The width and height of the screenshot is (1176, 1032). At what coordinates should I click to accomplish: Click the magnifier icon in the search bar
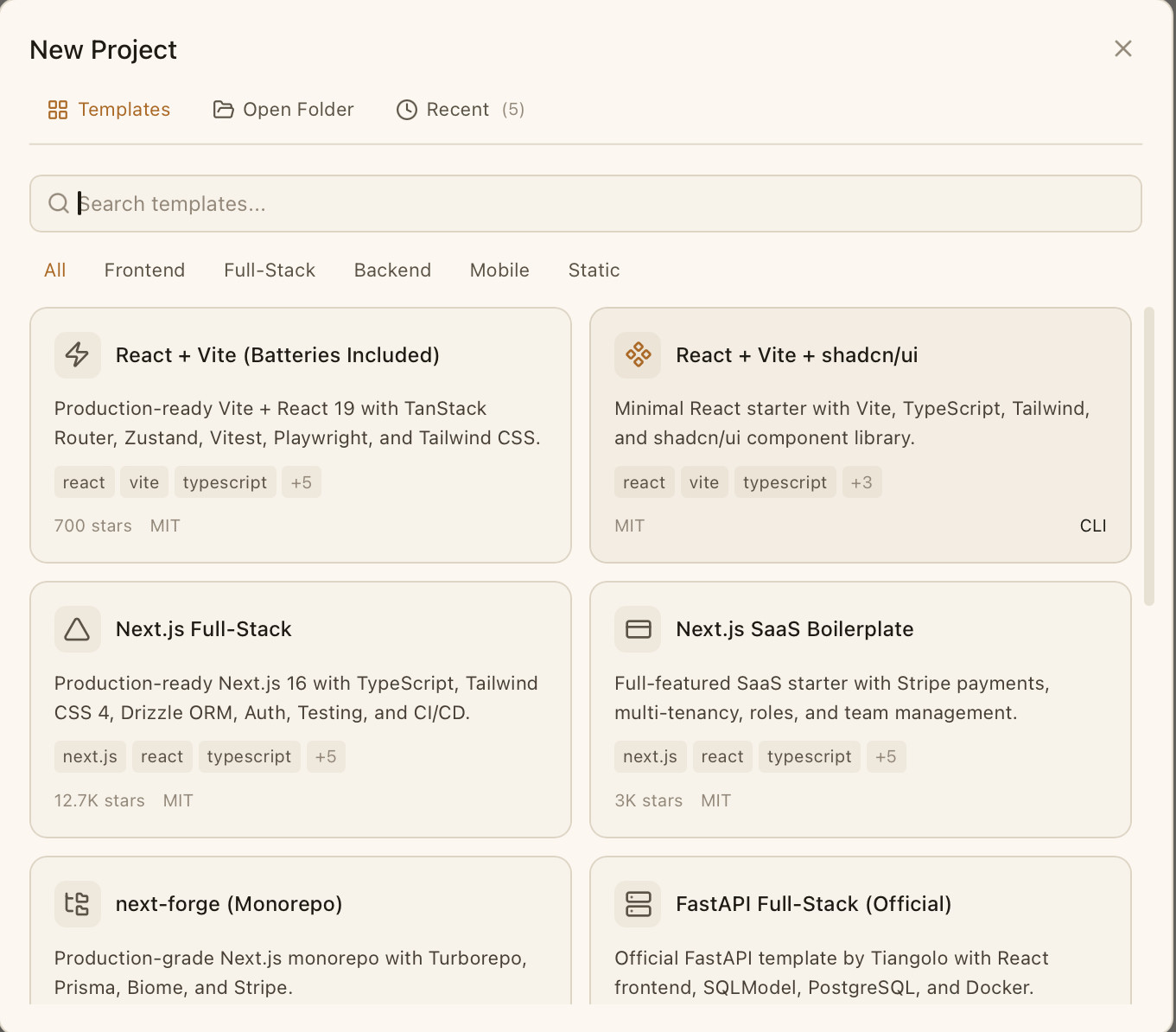[58, 203]
